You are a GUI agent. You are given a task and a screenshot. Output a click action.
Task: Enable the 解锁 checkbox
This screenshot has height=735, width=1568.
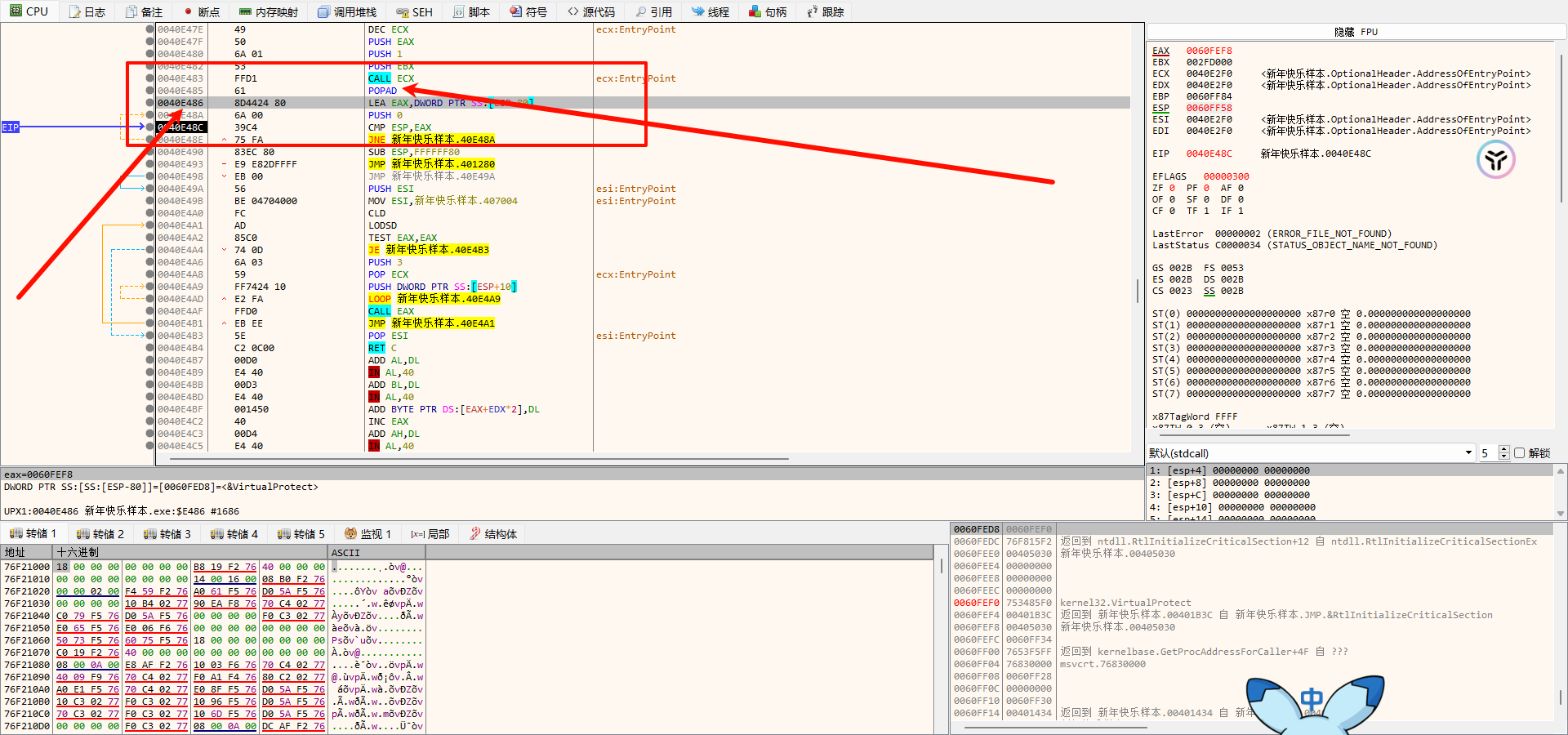(1520, 453)
